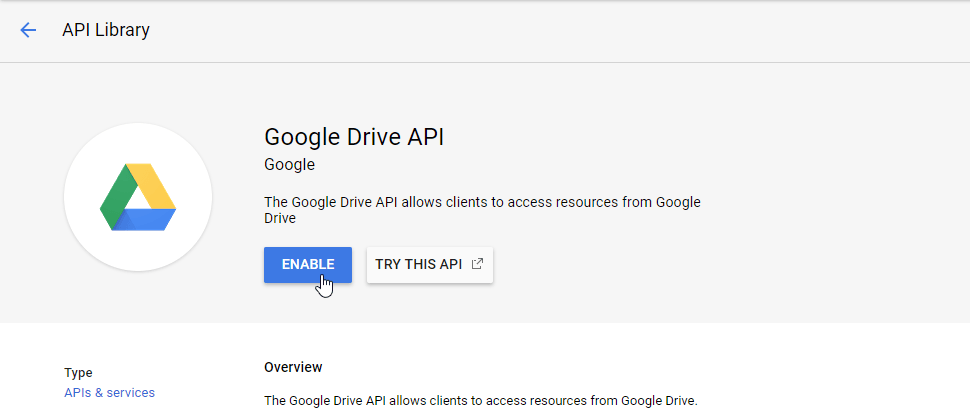The width and height of the screenshot is (970, 411).
Task: Click empty space right of TRY THIS API
Action: click(x=700, y=265)
